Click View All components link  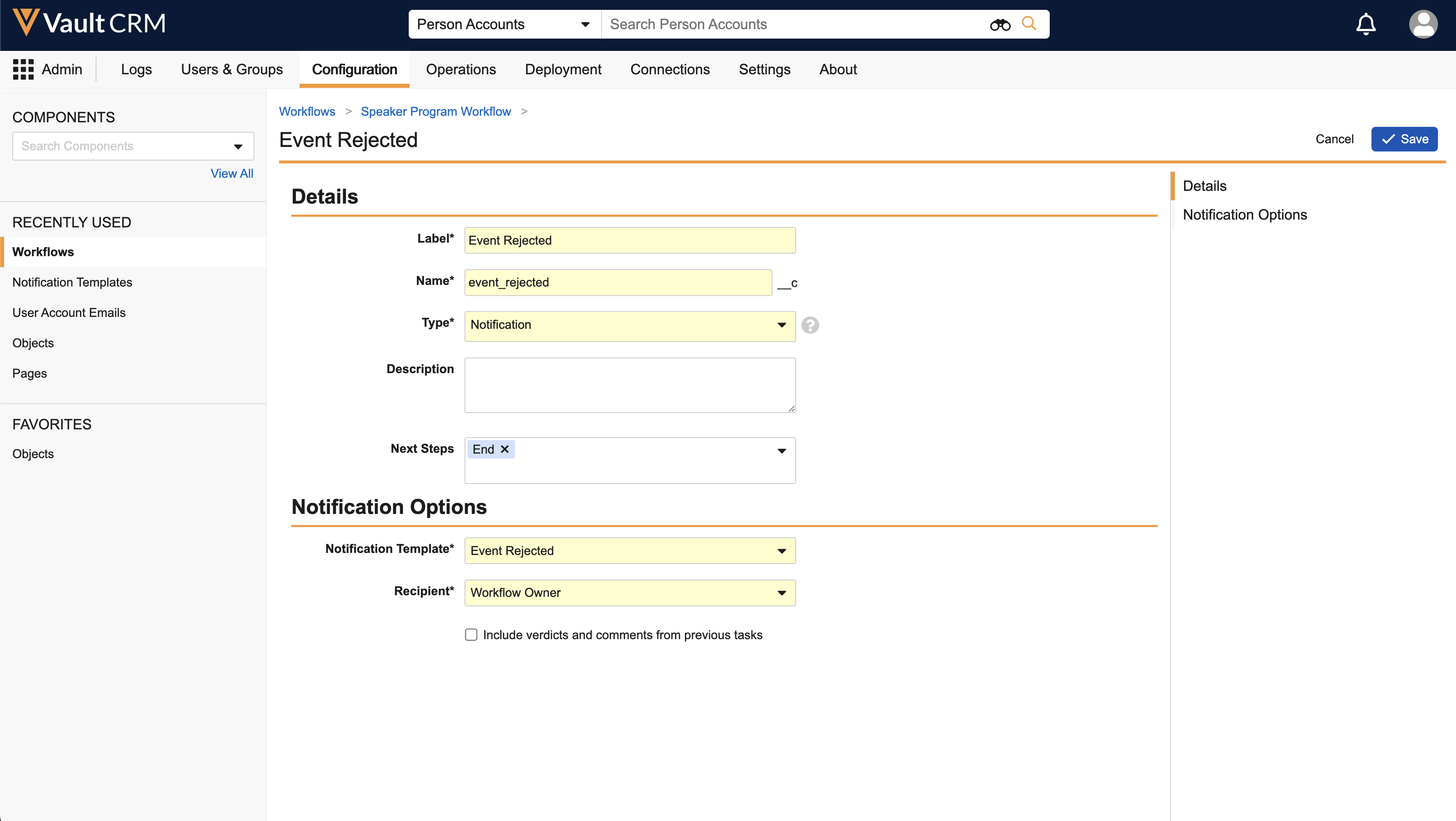[x=231, y=174]
